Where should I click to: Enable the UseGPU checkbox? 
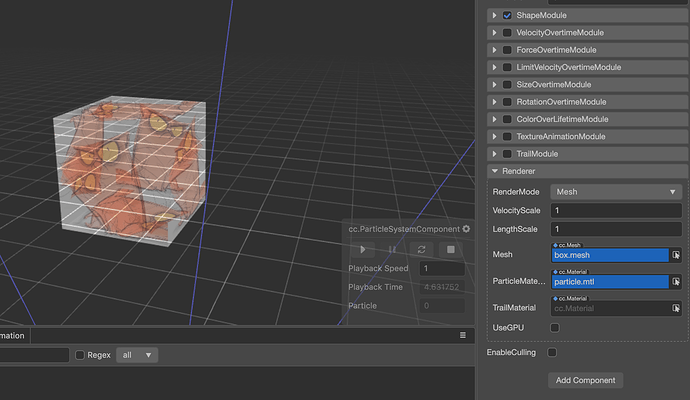pyautogui.click(x=554, y=328)
